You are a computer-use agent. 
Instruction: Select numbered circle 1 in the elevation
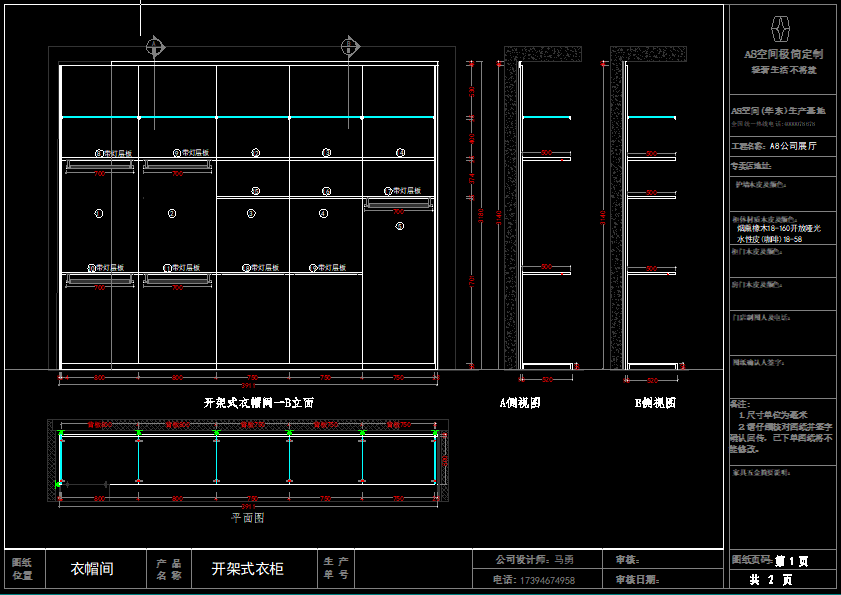(98, 213)
